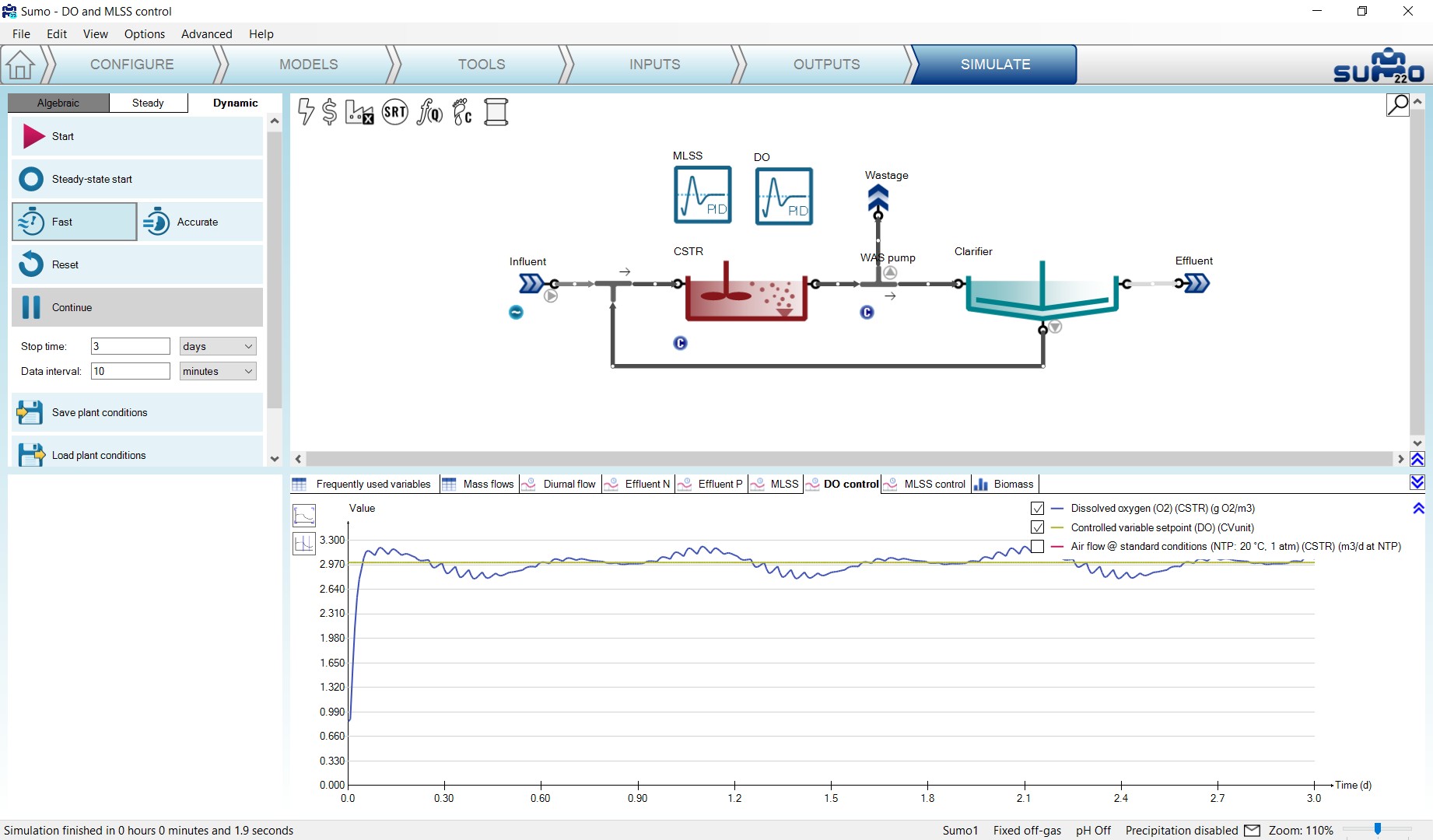Toggle the Controlled variable setpoint checkbox
The image size is (1433, 840).
click(x=1038, y=527)
